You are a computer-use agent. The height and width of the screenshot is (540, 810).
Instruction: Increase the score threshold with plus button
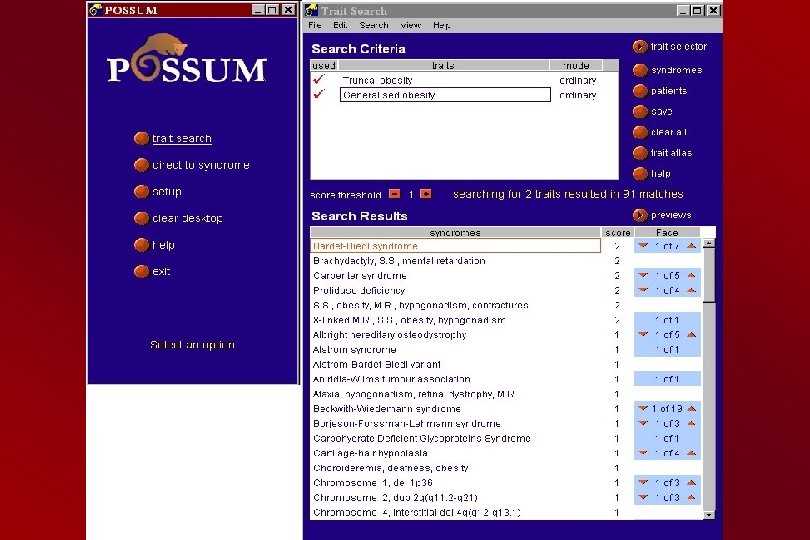click(x=426, y=194)
